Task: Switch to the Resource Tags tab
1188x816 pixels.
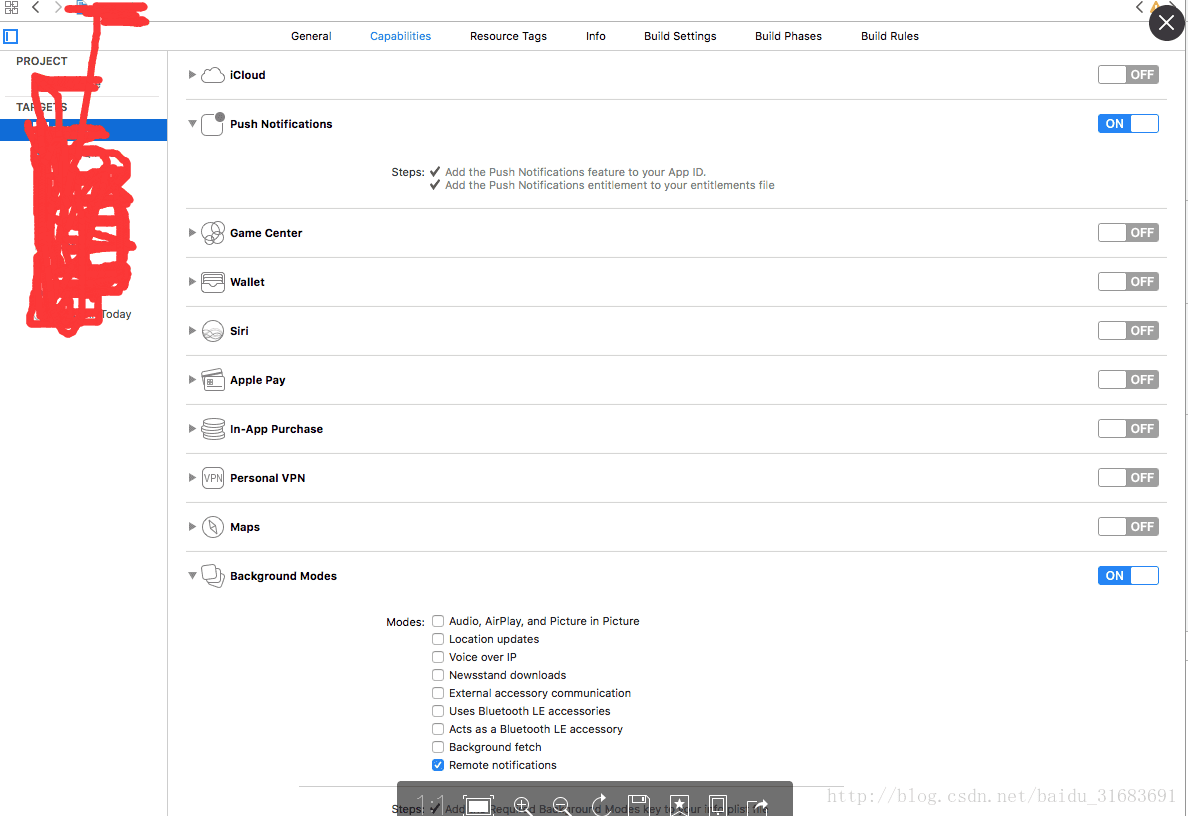Action: [508, 36]
